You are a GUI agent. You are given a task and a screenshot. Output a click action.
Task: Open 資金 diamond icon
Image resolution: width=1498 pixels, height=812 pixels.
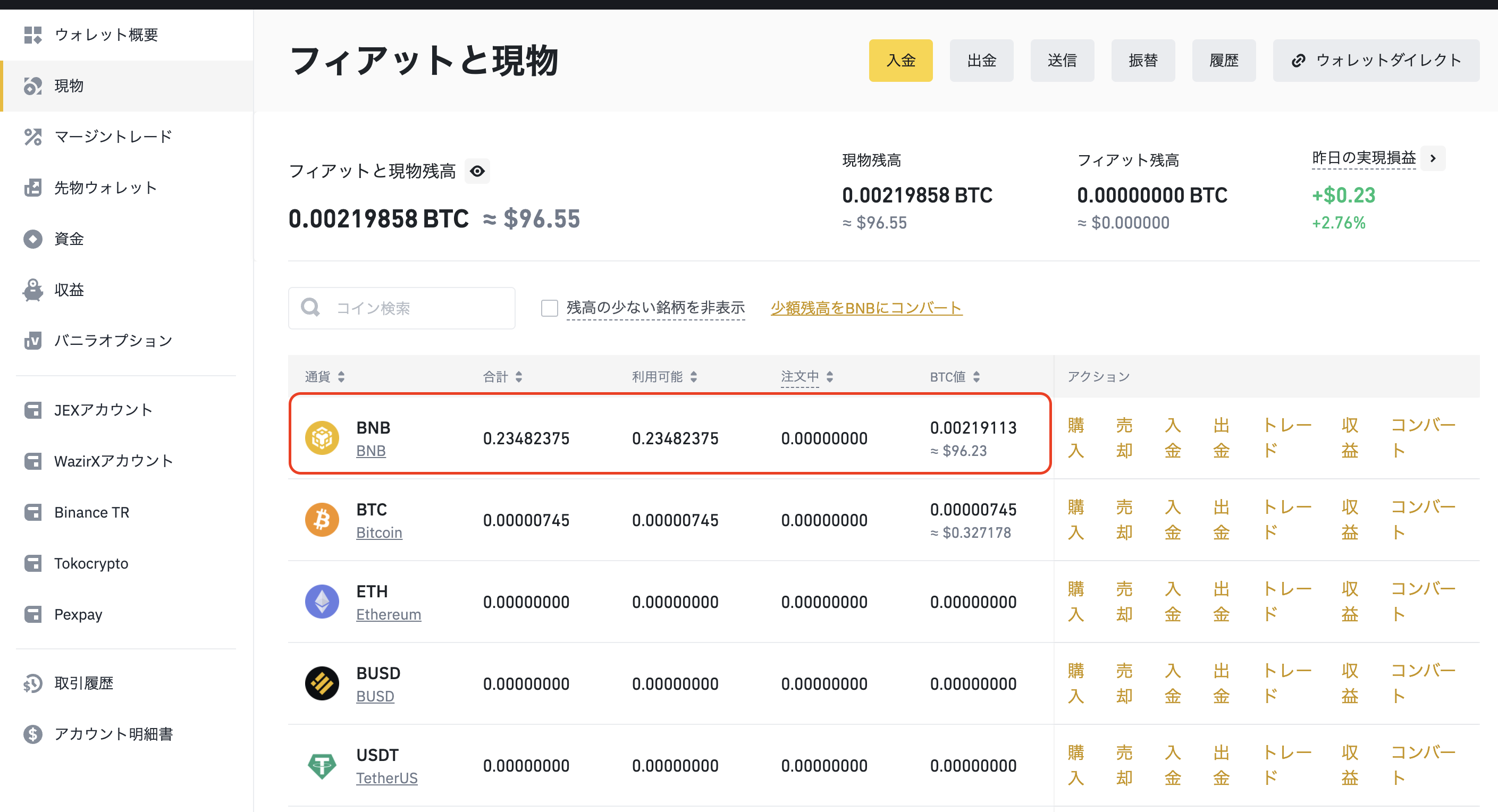pyautogui.click(x=33, y=239)
